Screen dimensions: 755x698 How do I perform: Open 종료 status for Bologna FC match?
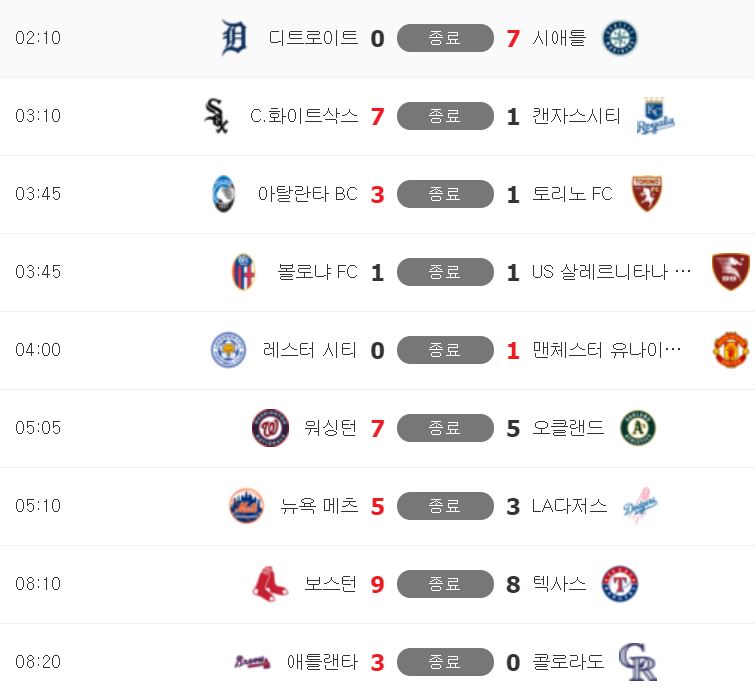click(x=445, y=272)
